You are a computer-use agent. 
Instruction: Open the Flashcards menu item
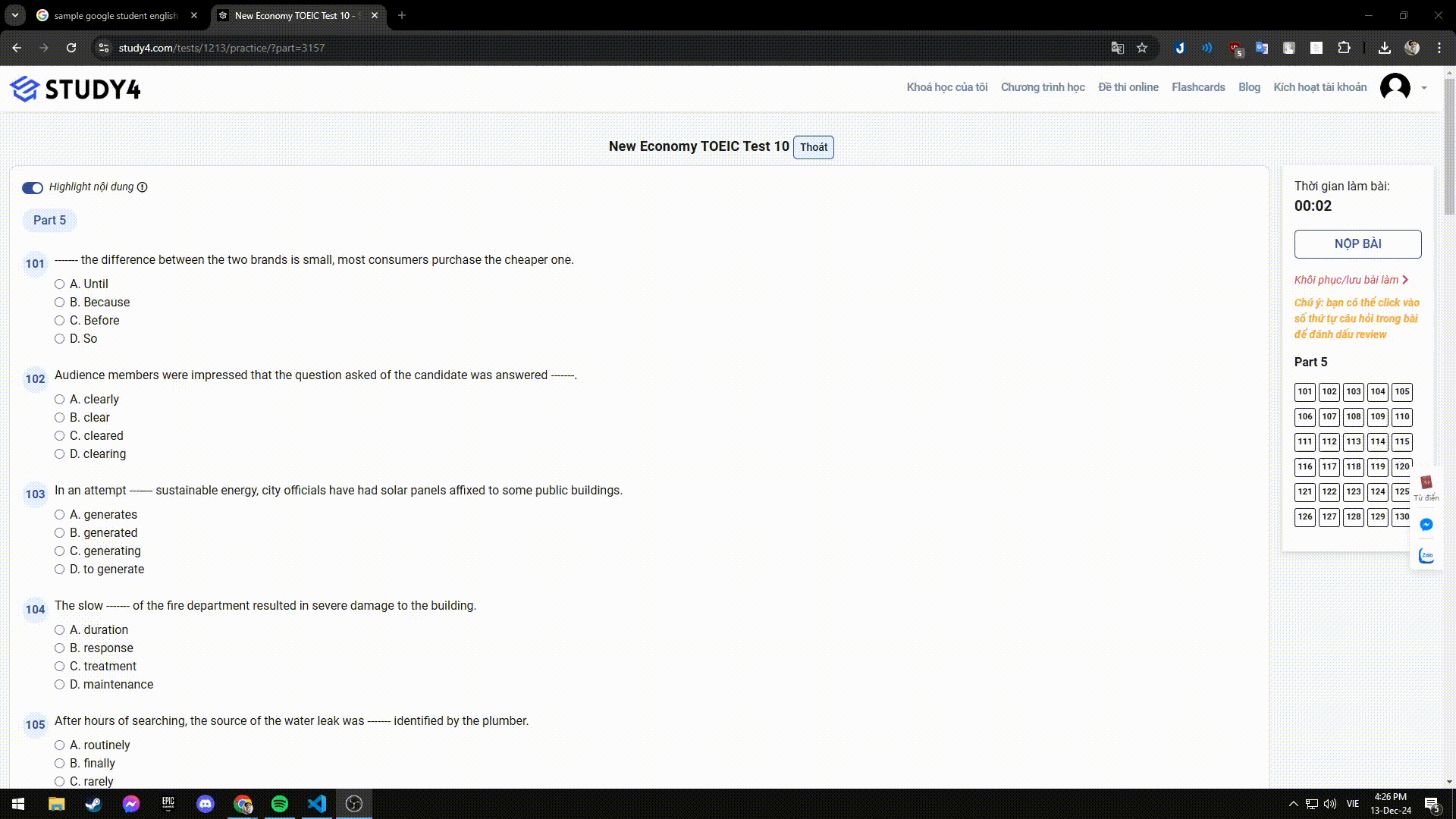(1198, 87)
